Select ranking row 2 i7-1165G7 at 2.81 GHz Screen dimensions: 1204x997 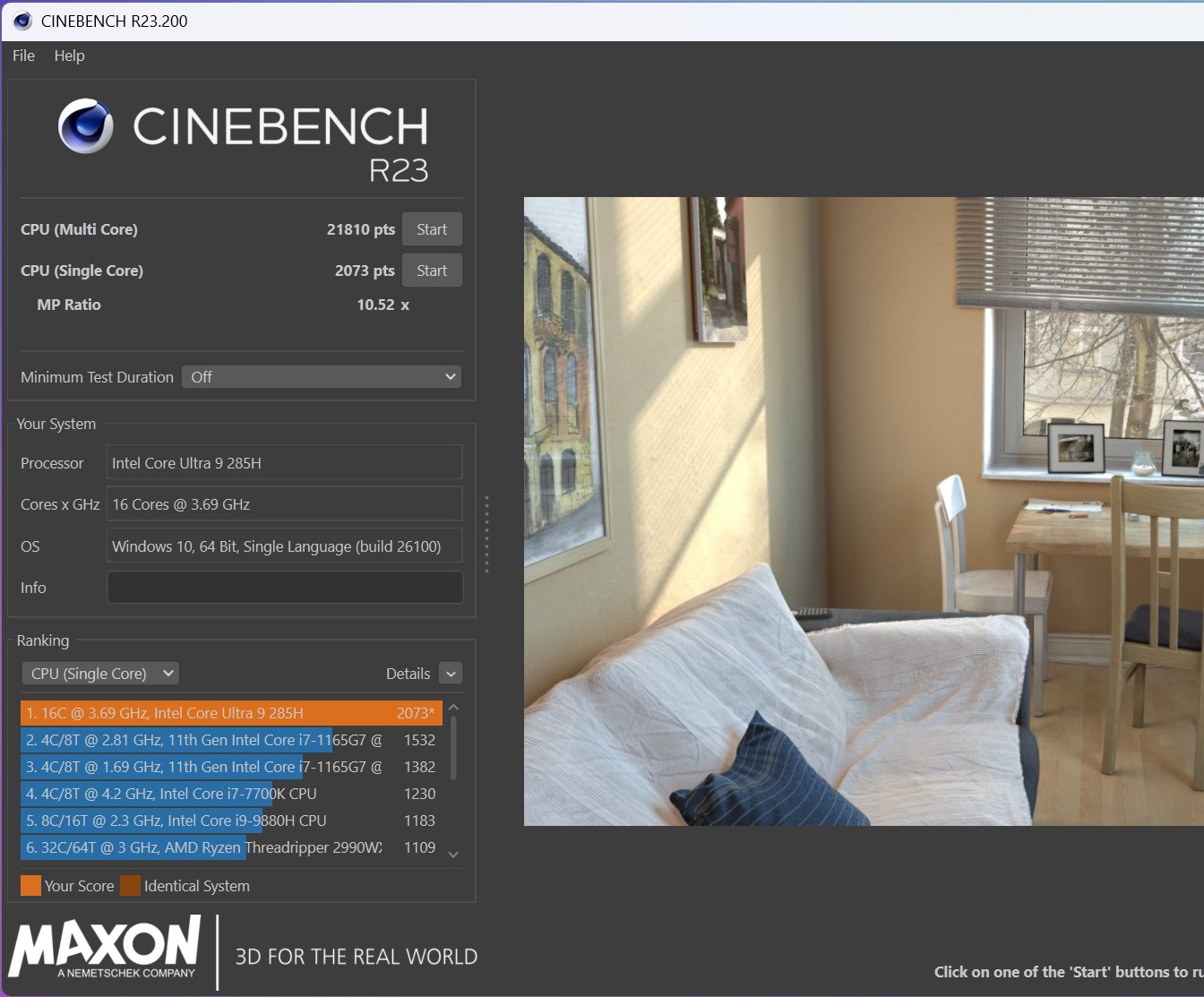pyautogui.click(x=231, y=740)
